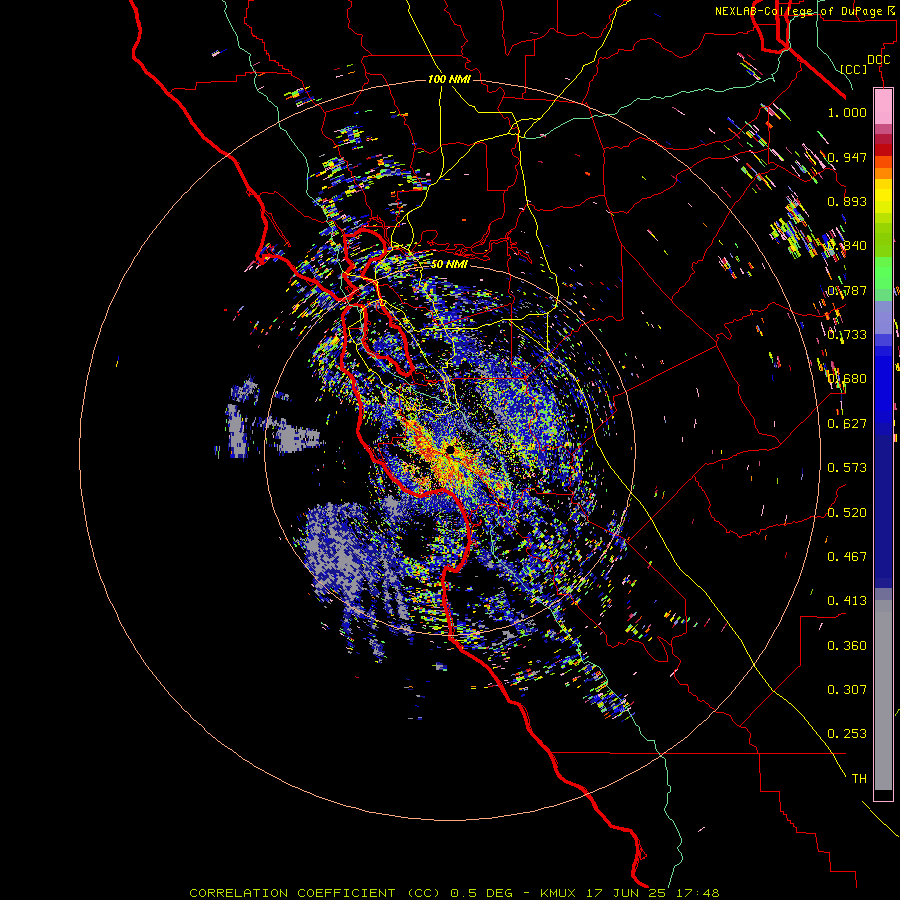Viewport: 900px width, 900px height.
Task: Select the 0.520 scale value
Action: (x=847, y=513)
